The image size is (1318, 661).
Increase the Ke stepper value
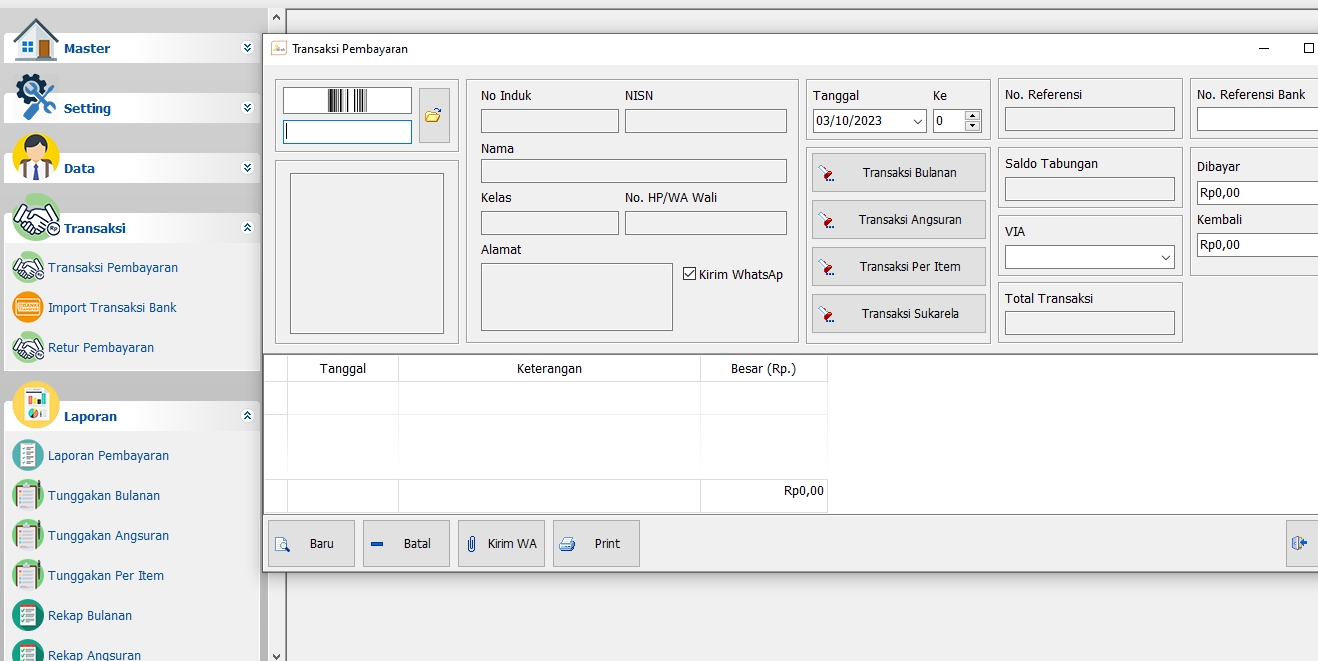pyautogui.click(x=972, y=116)
